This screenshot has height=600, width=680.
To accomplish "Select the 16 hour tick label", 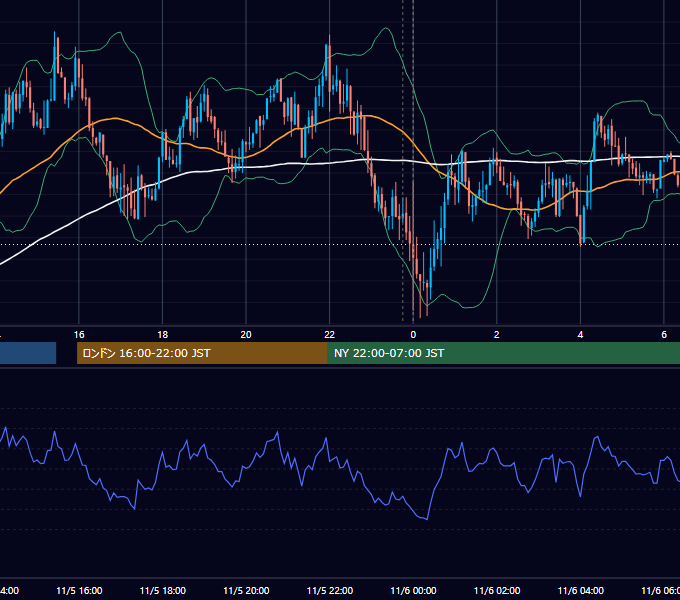I will [x=79, y=334].
